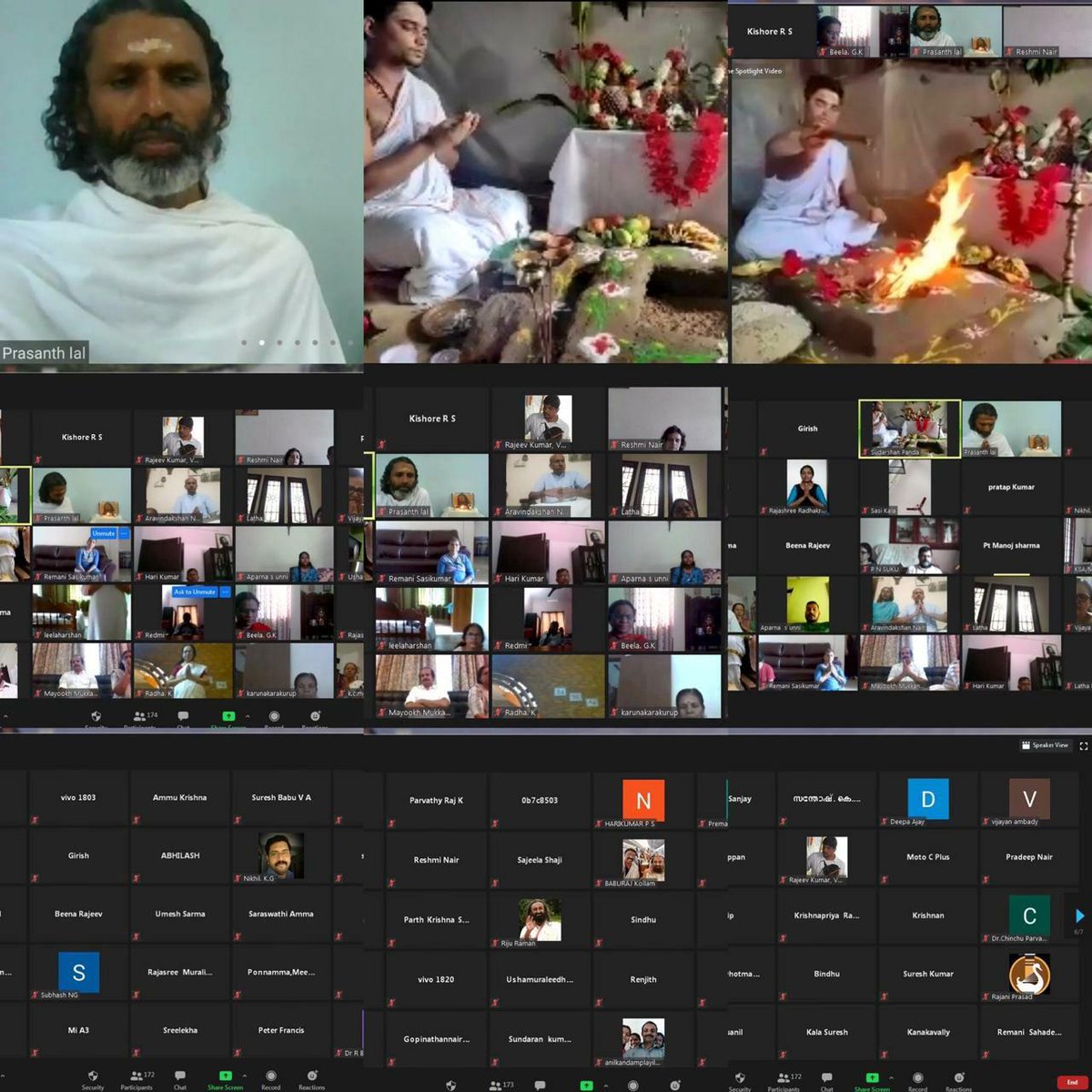Open more options beside the Unmute button
Screen dimensions: 1092x1092
tap(125, 533)
